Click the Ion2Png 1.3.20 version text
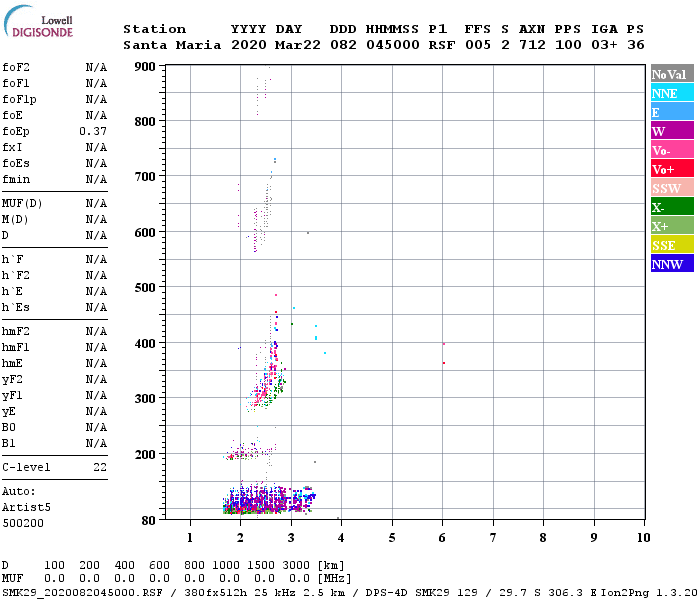Image resolution: width=700 pixels, height=600 pixels. [649, 593]
